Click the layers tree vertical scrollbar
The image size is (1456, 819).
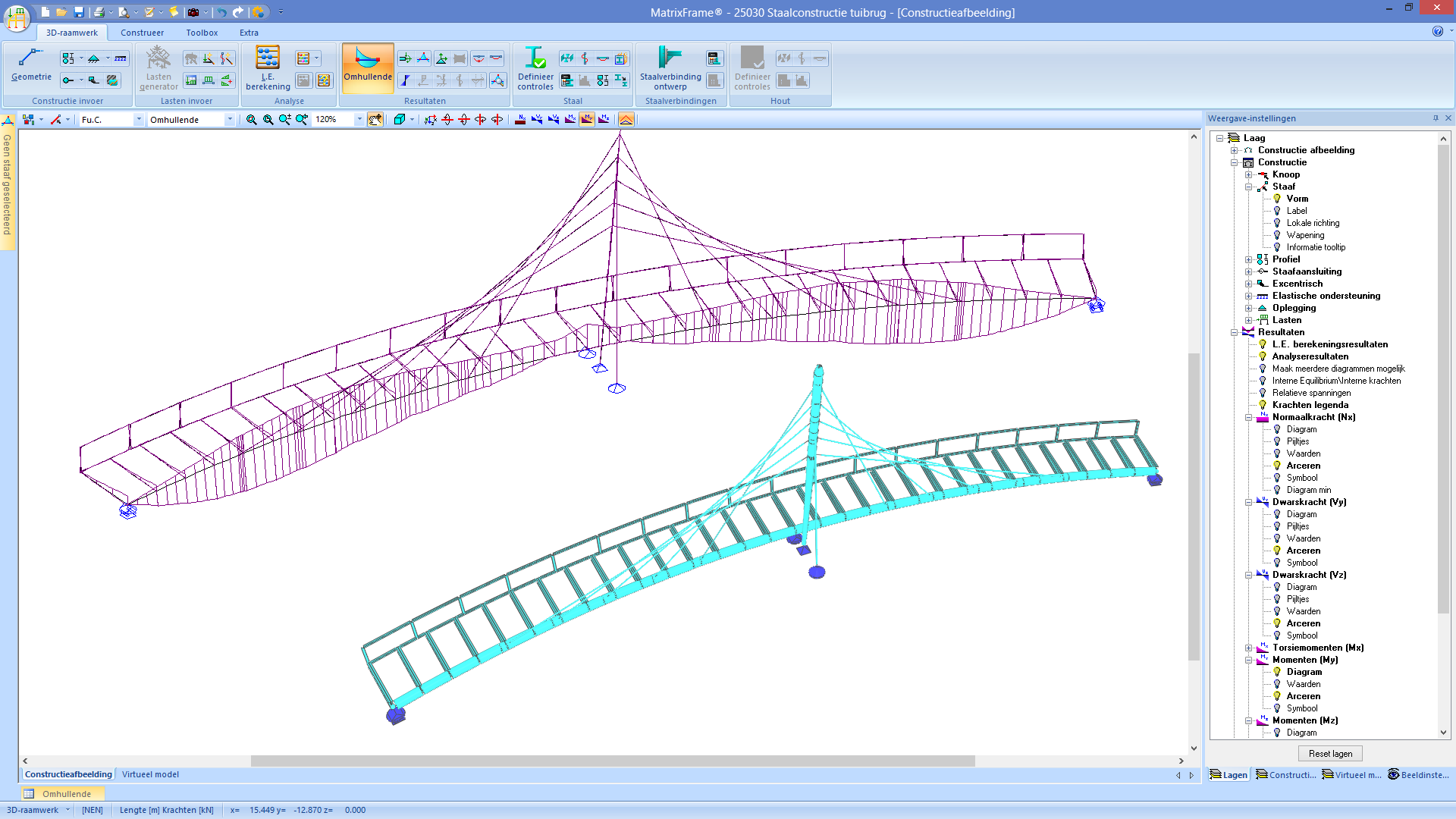click(1443, 379)
